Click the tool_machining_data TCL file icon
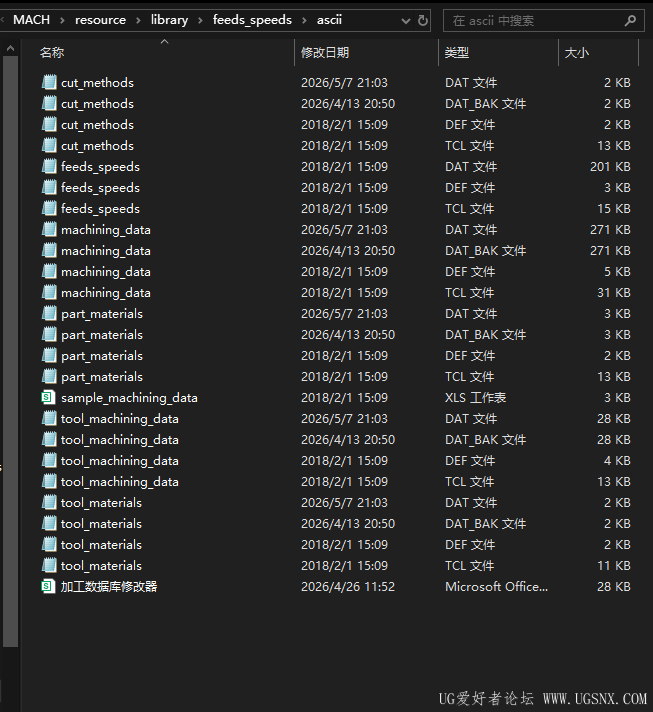 (49, 481)
